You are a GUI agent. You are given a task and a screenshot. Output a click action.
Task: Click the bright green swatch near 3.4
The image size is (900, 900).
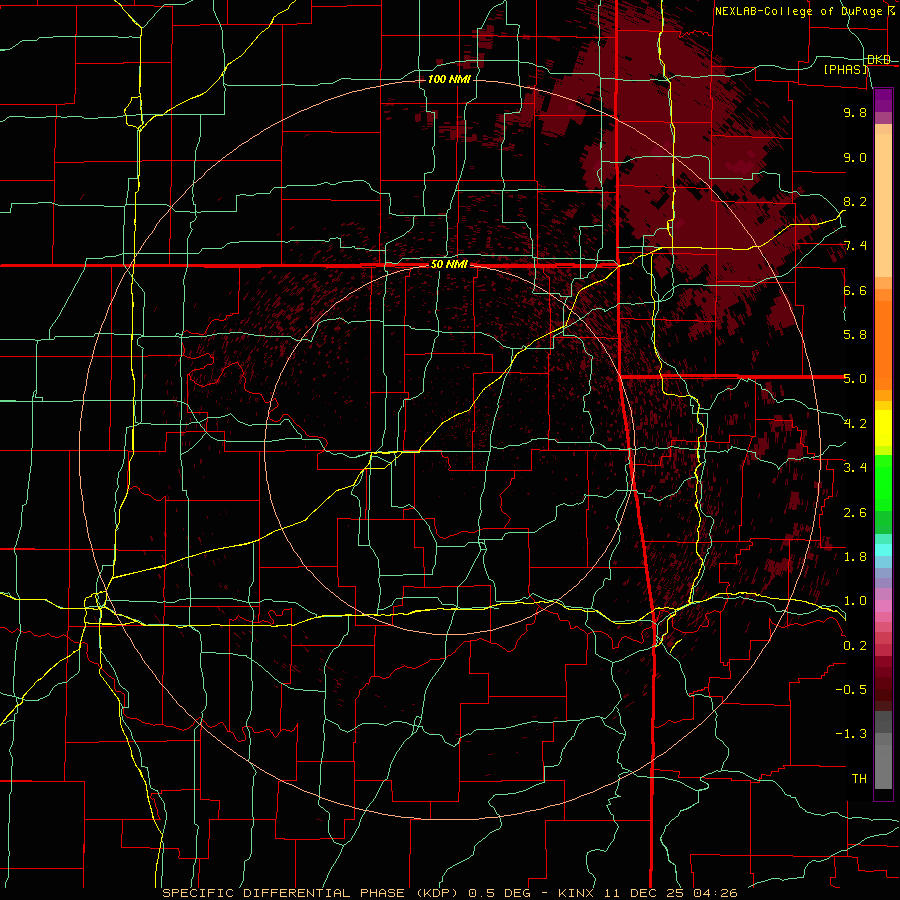pyautogui.click(x=883, y=483)
